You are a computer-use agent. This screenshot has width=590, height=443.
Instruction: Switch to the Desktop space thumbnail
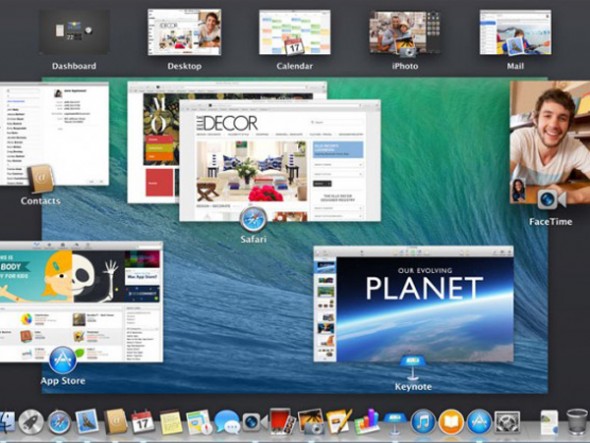[184, 32]
